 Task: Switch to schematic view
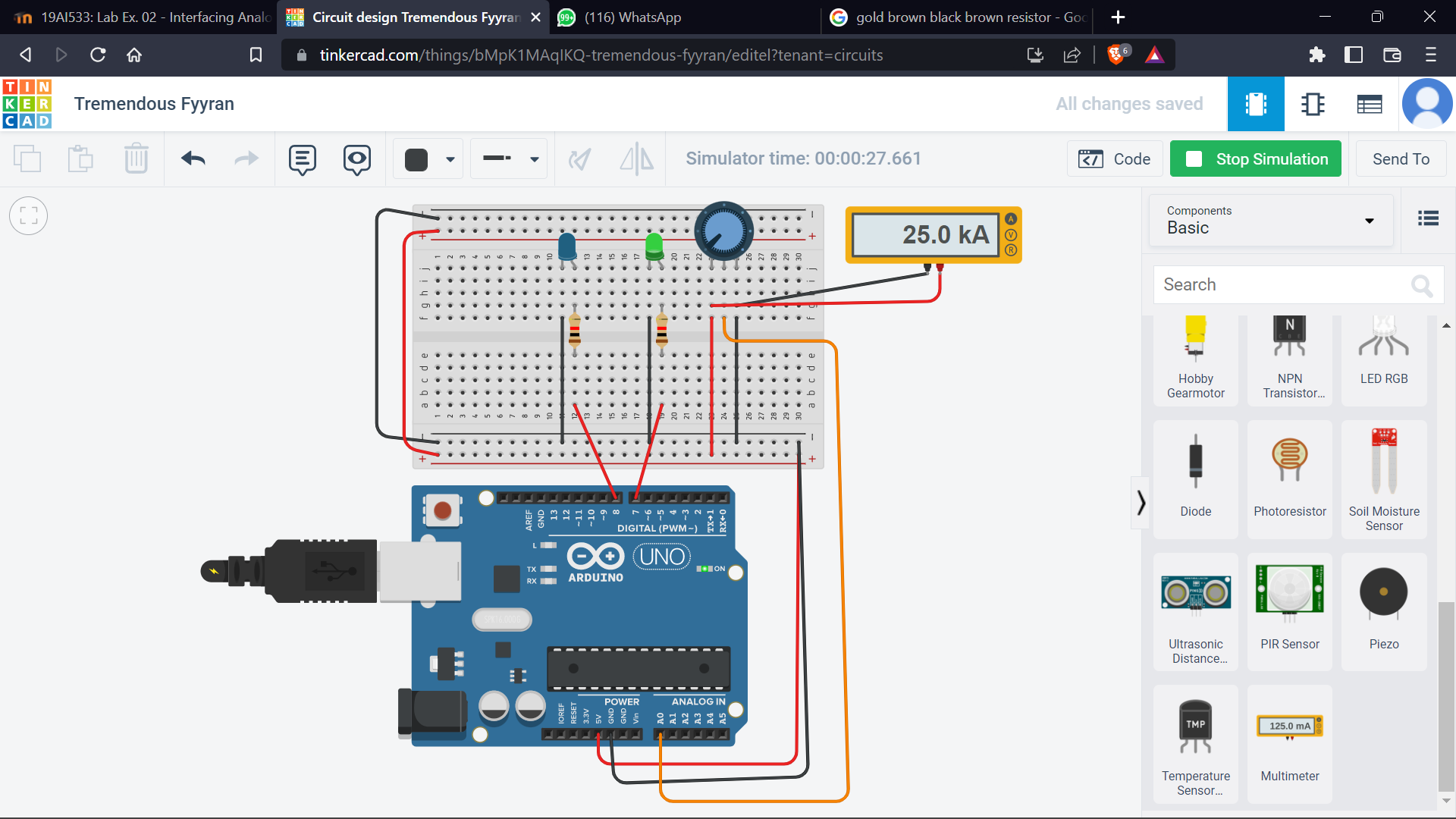coord(1313,104)
